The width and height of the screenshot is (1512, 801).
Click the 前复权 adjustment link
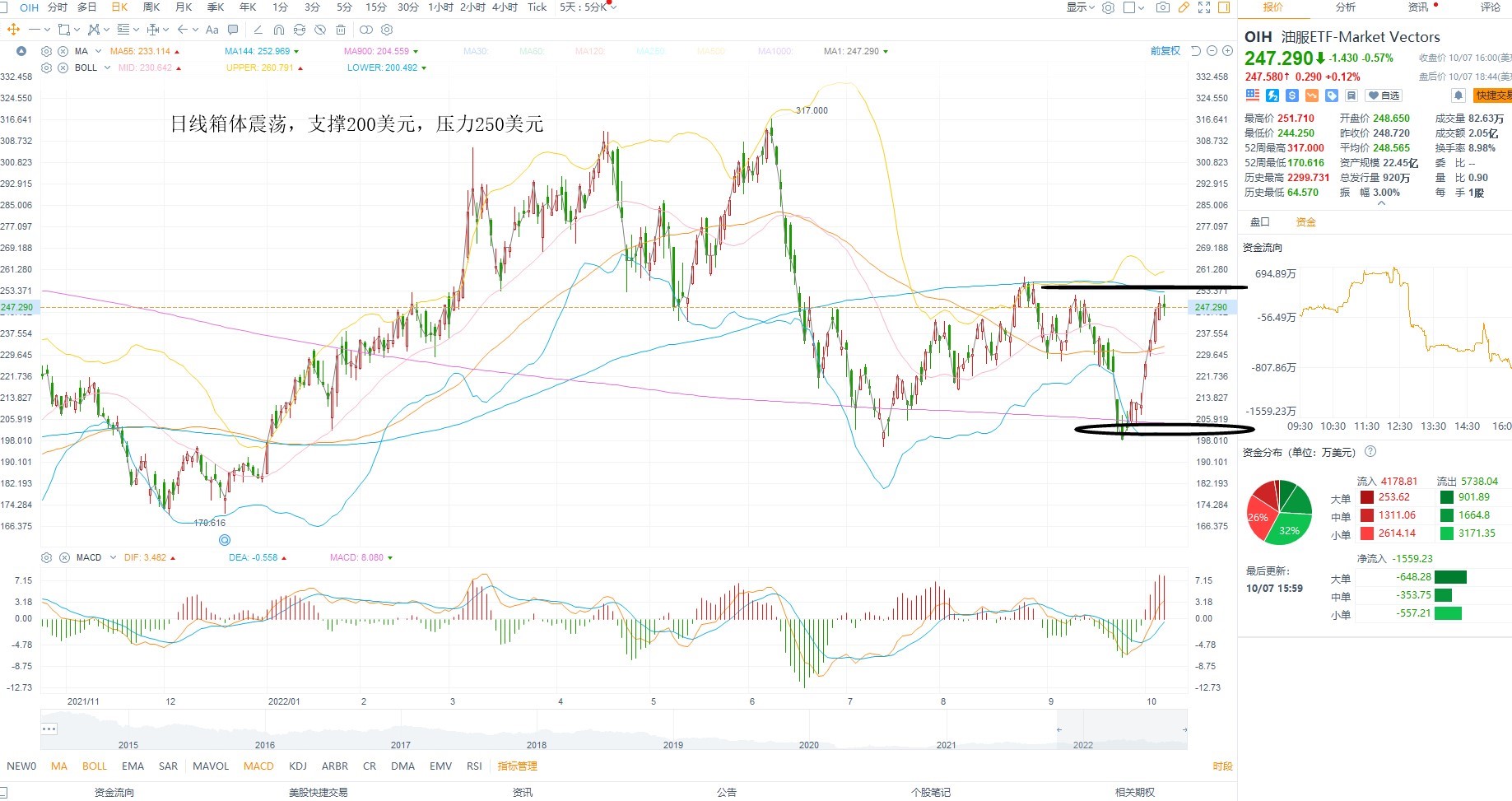coord(1165,51)
